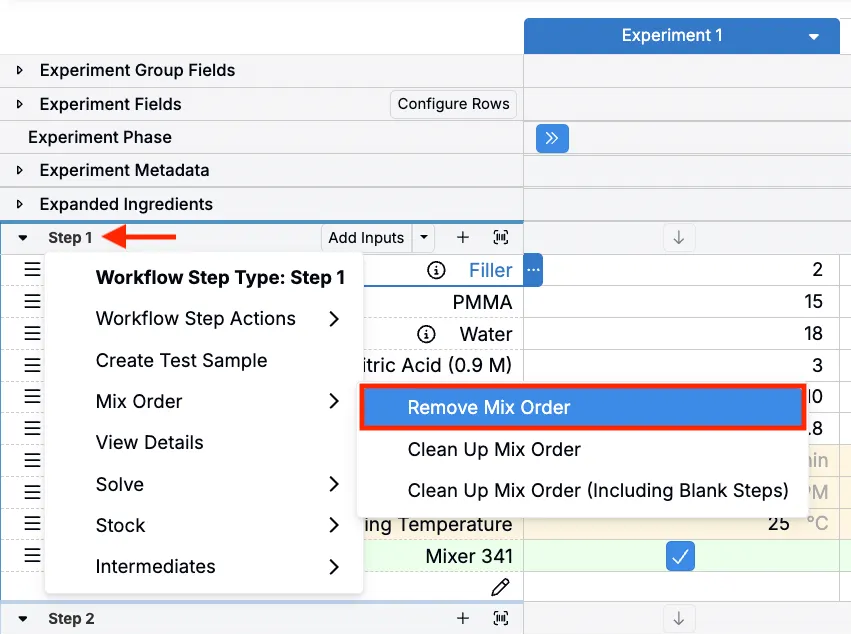The image size is (851, 634).
Task: Open the Experiment 1 column dropdown
Action: point(813,37)
